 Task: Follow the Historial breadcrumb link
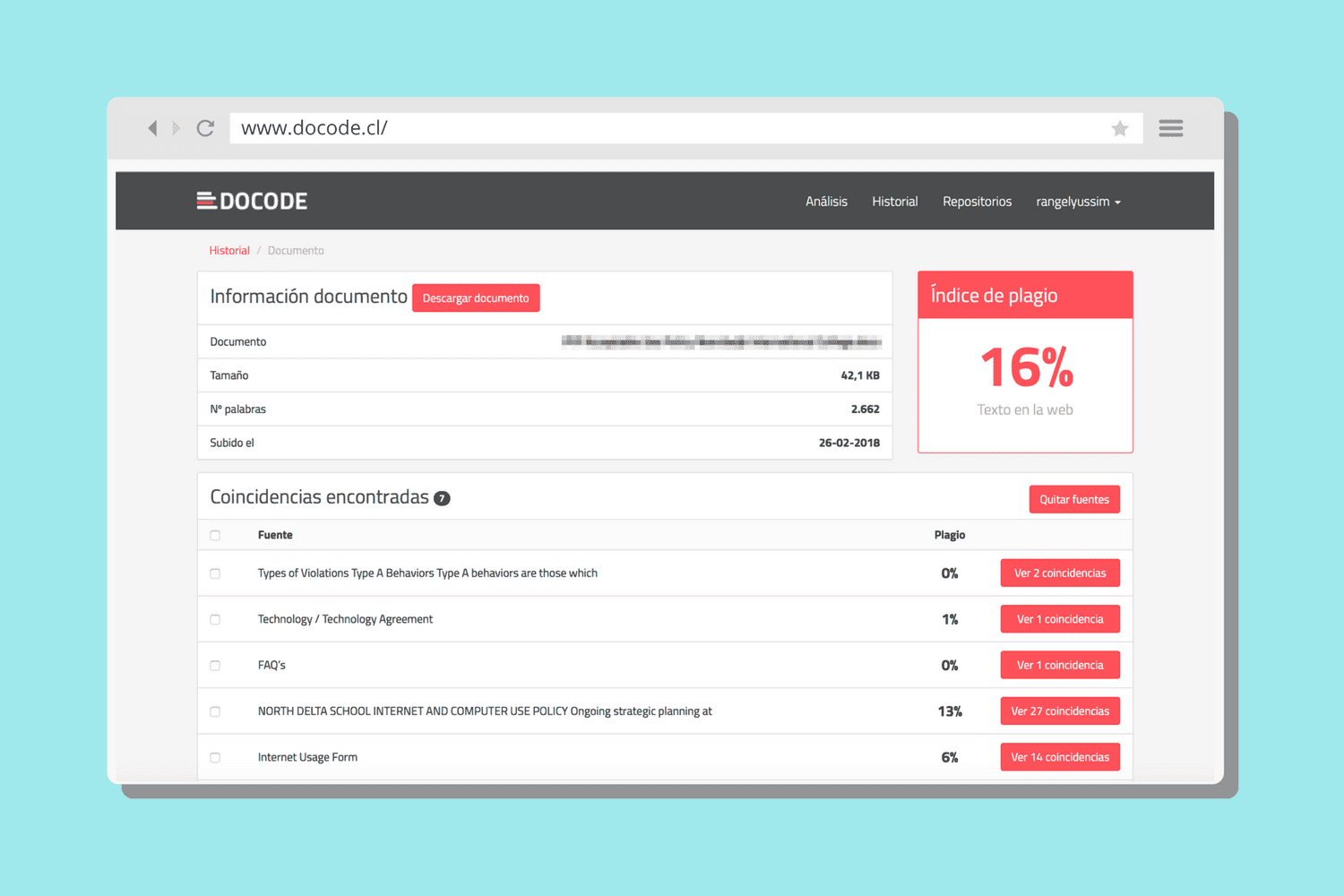(229, 251)
